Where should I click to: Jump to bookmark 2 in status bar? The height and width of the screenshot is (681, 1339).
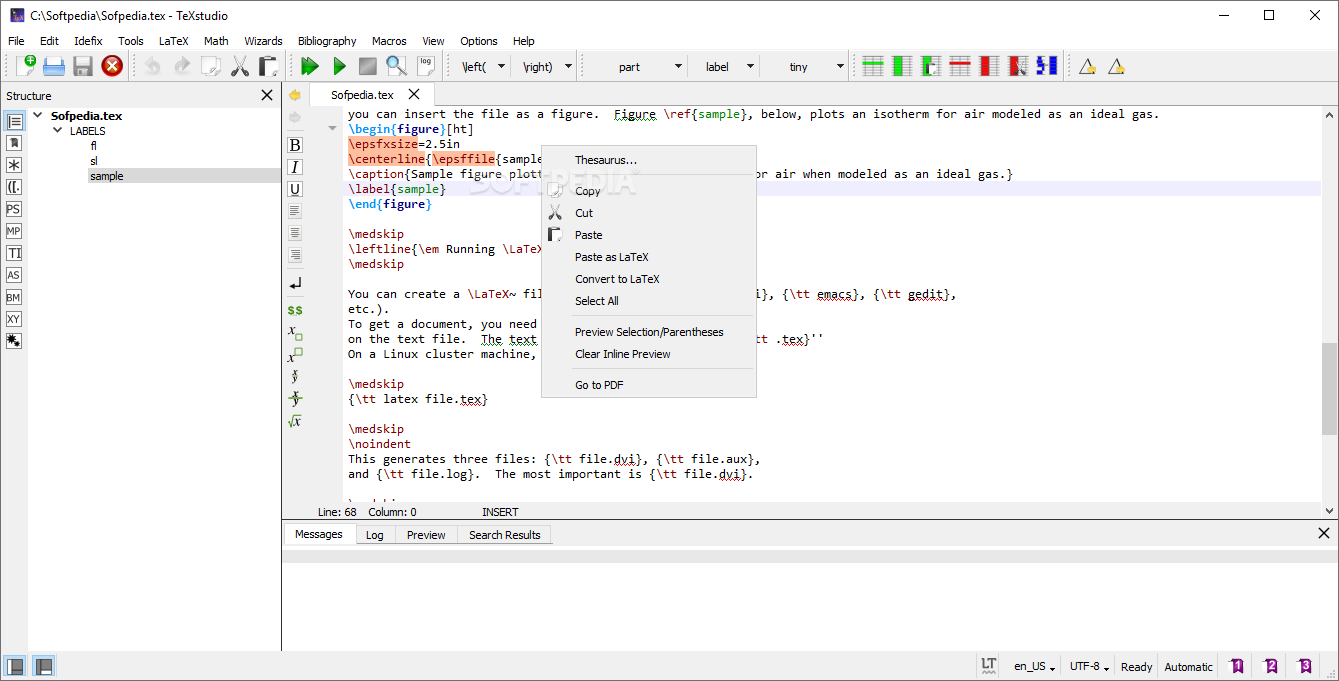[x=1271, y=666]
